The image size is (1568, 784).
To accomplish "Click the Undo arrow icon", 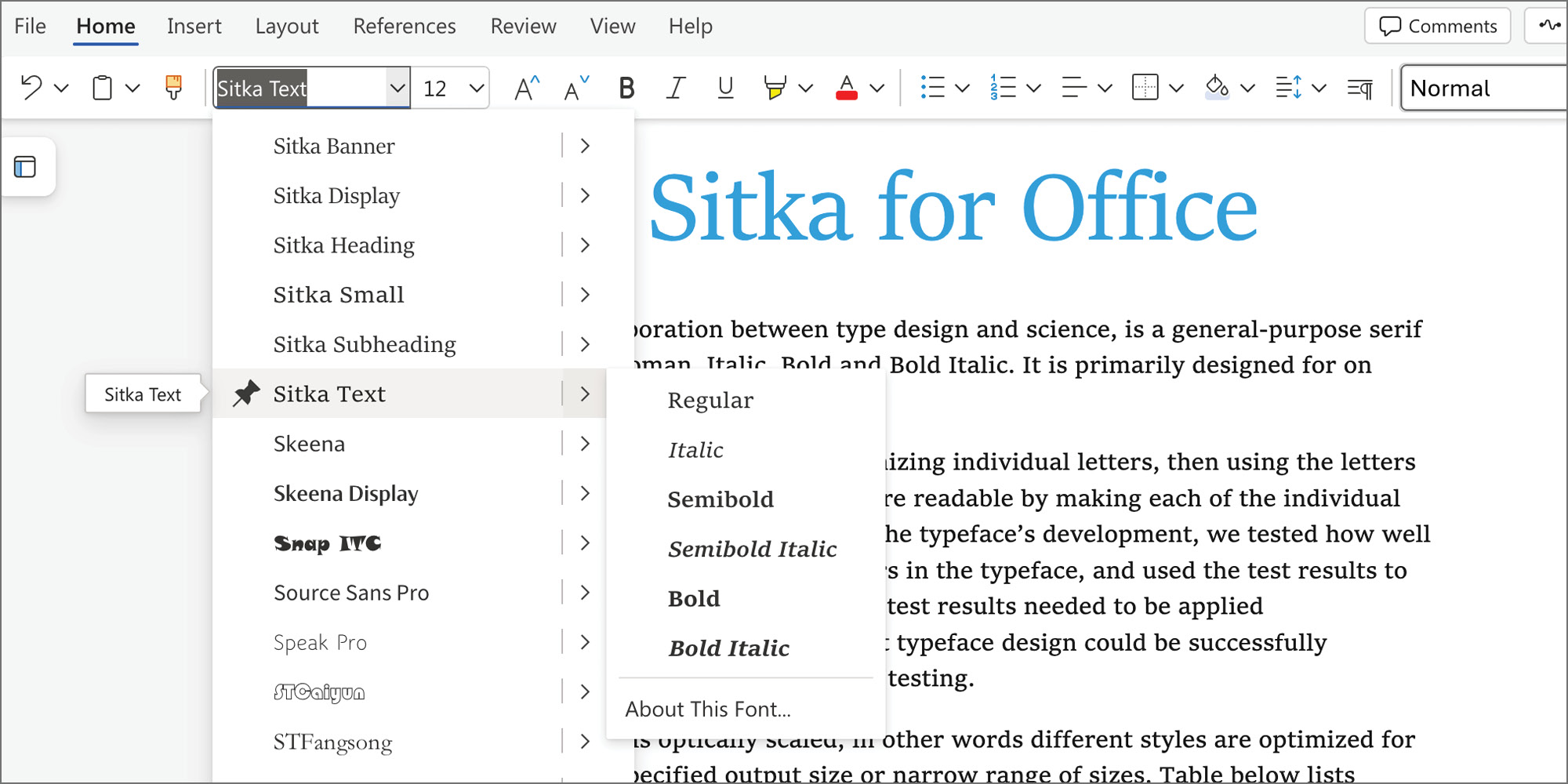I will 31,87.
